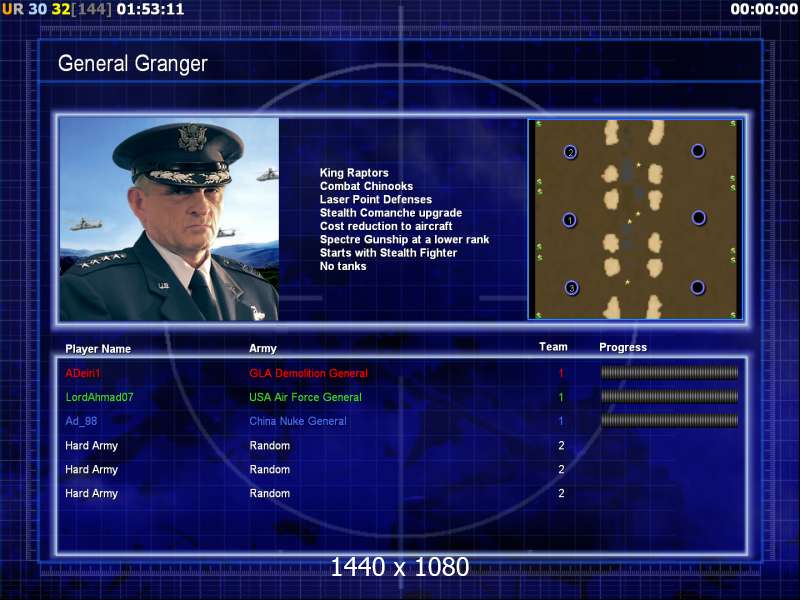Click the bottom-right unnumbered start position on minimap
Screen dimensions: 800x600
coord(697,287)
